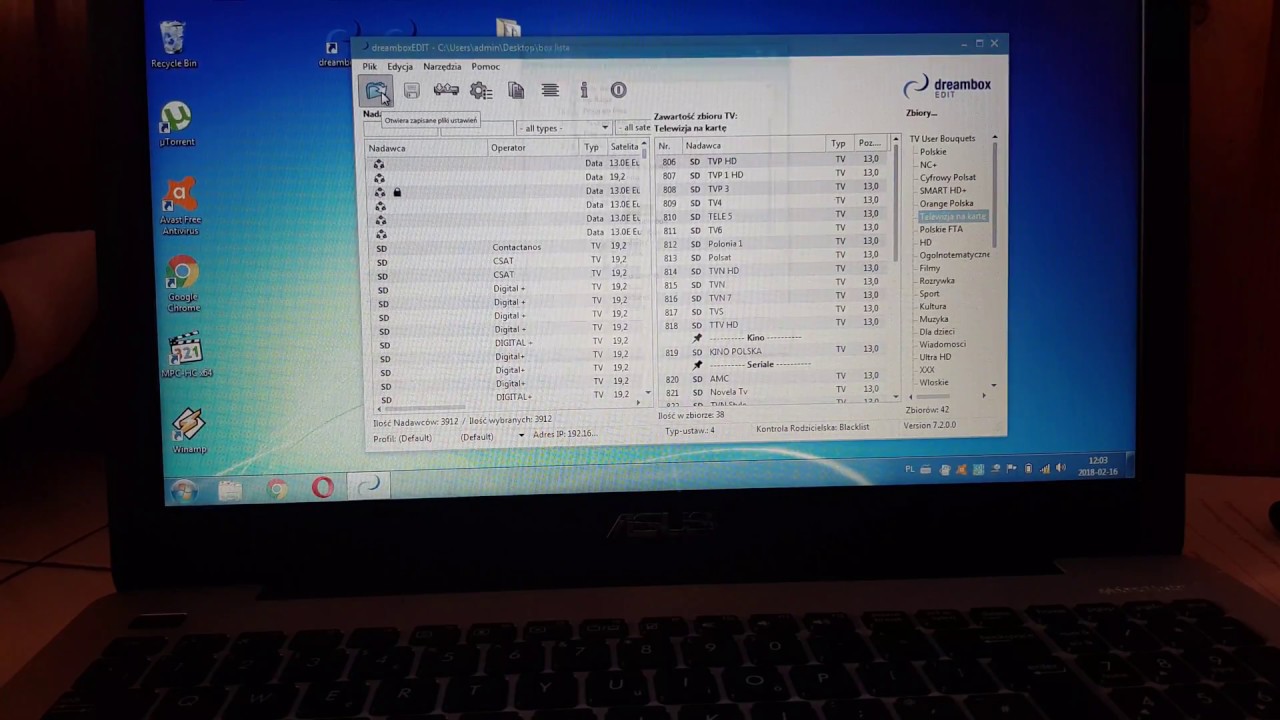Select the Muzyka bouquet
The height and width of the screenshot is (720, 1280).
pos(934,319)
